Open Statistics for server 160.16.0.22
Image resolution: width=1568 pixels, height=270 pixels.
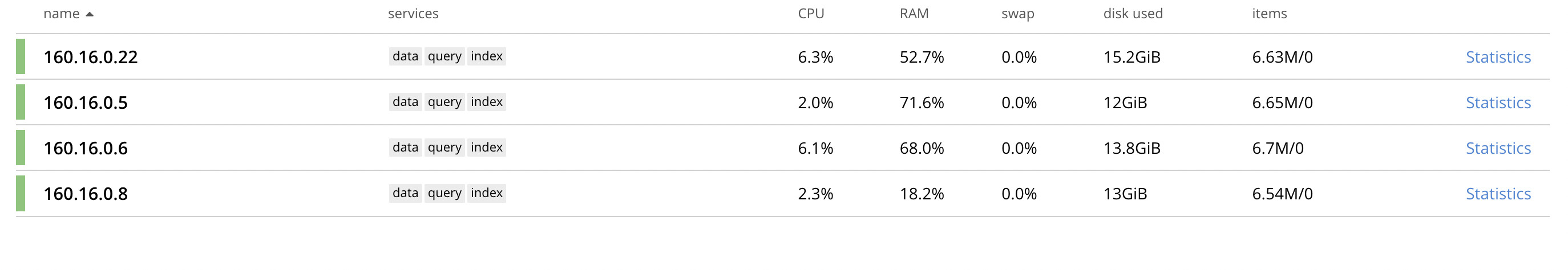pyautogui.click(x=1498, y=57)
